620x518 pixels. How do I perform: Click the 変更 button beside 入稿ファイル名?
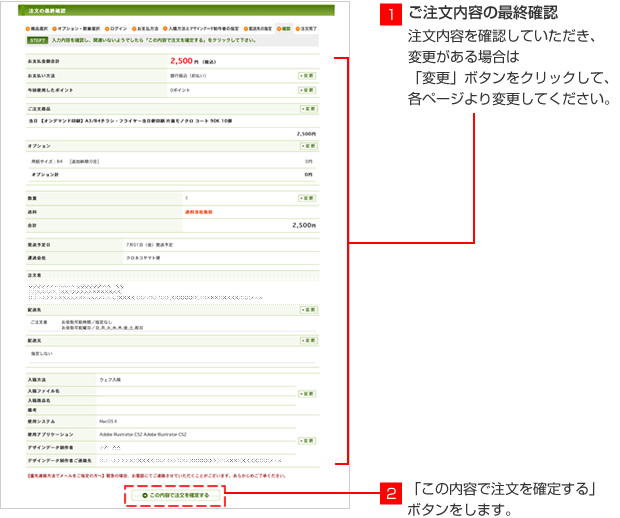coord(308,396)
